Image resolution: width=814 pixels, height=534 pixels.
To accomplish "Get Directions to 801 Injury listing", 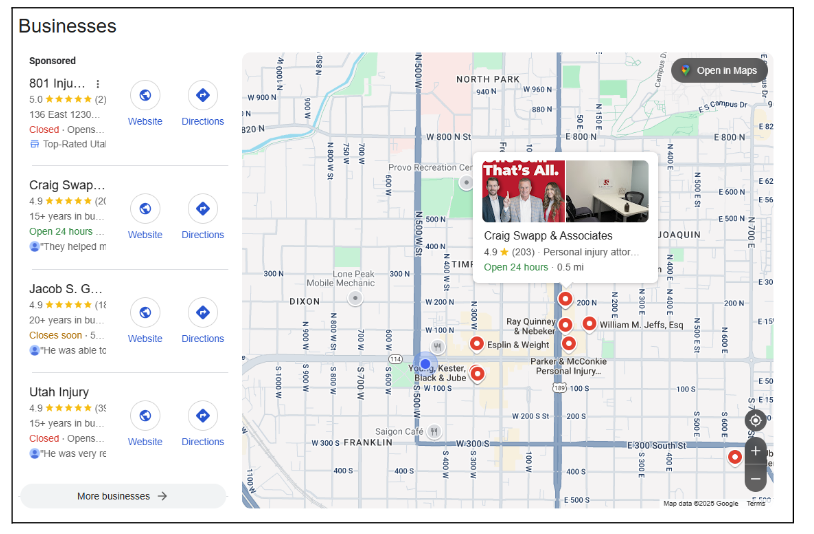I will [x=202, y=104].
